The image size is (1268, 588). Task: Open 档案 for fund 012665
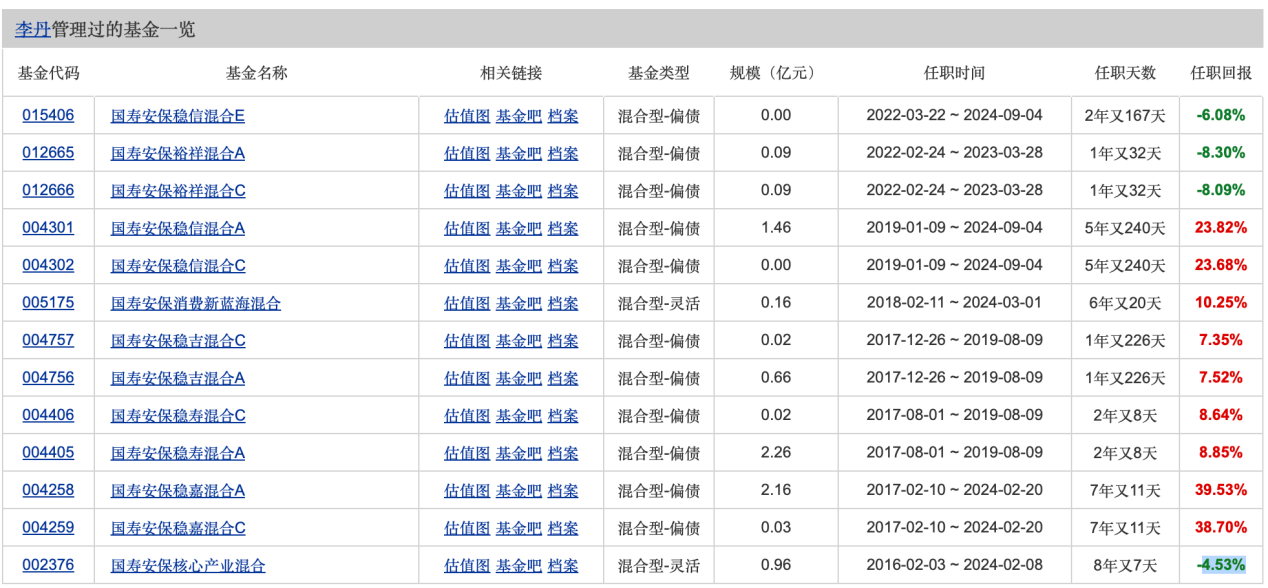(563, 153)
